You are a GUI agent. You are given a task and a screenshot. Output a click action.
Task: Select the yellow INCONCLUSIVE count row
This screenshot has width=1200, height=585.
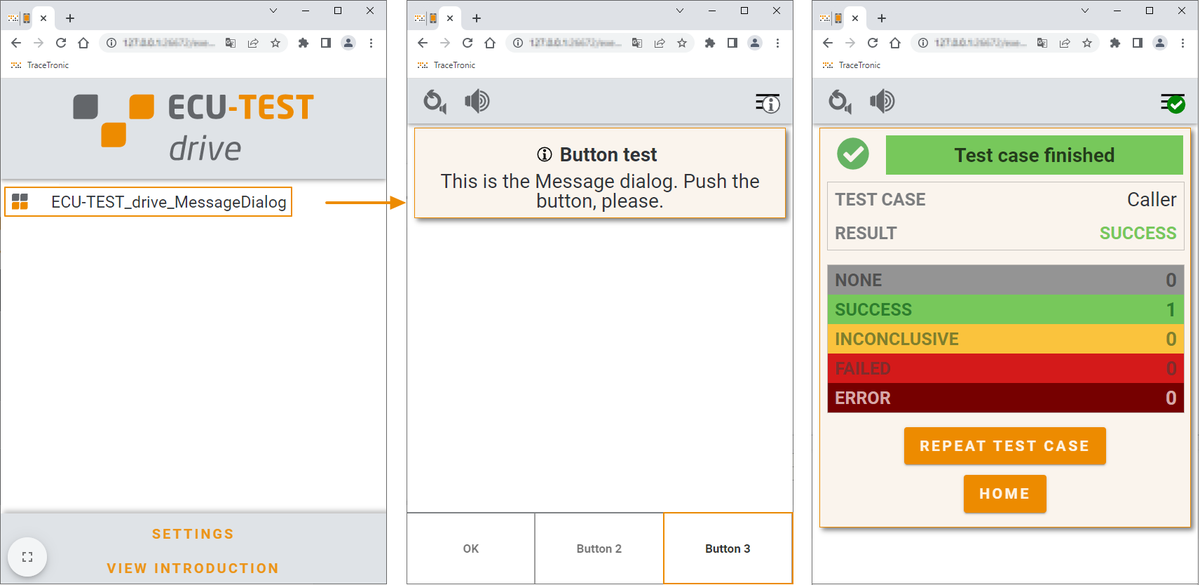click(1006, 339)
